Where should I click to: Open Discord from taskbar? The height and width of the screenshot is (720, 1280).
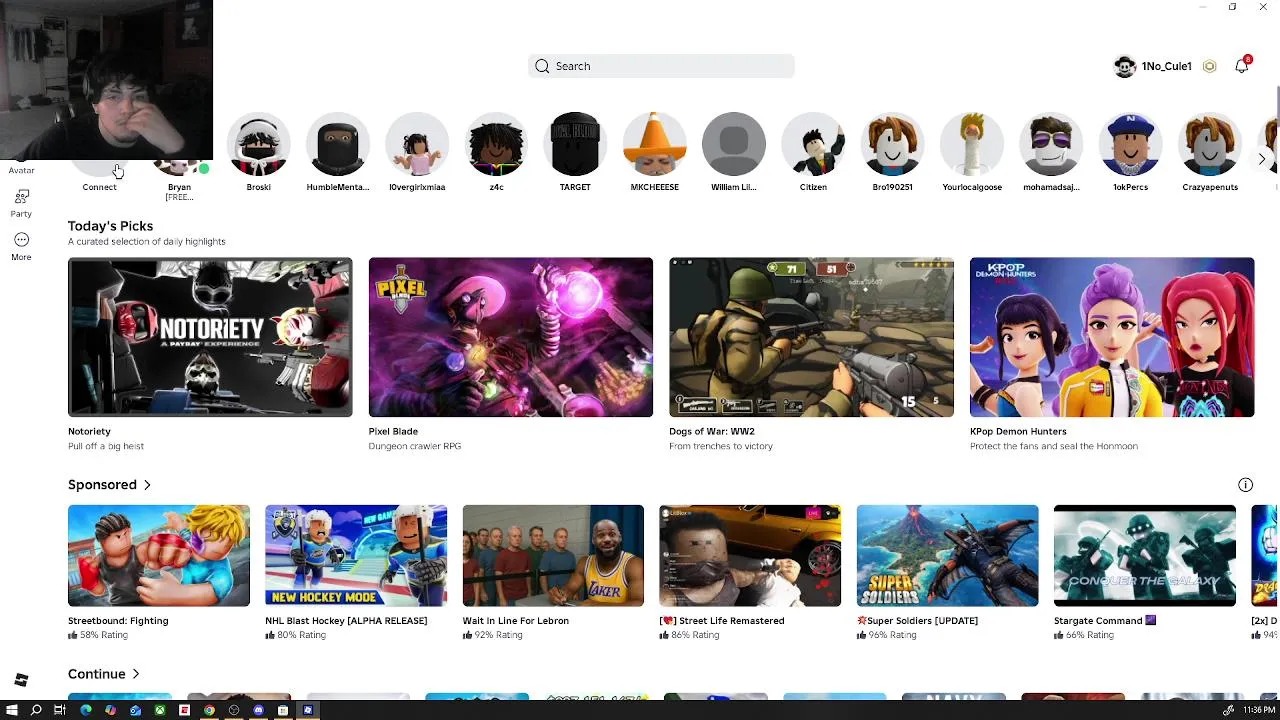pos(258,710)
